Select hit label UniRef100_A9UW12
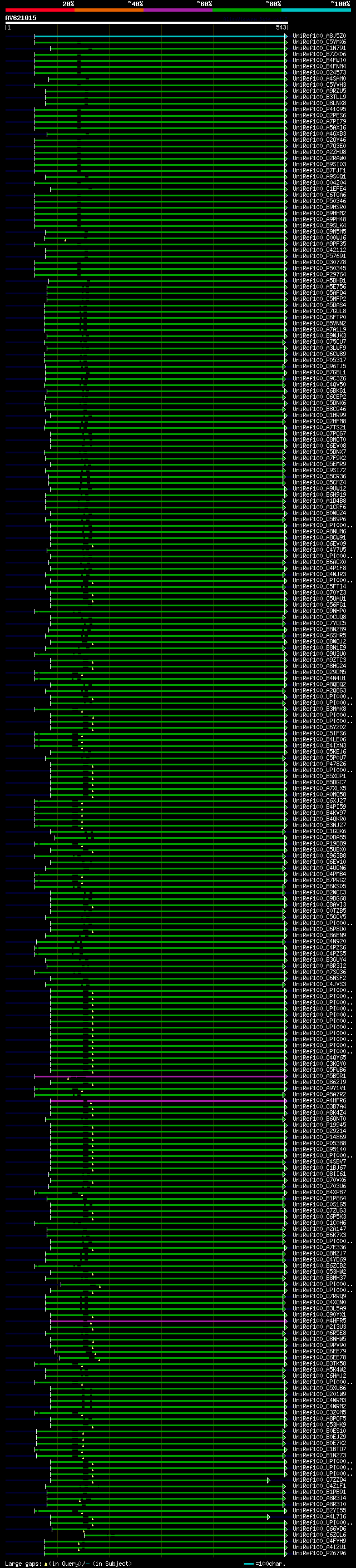 pos(319,489)
